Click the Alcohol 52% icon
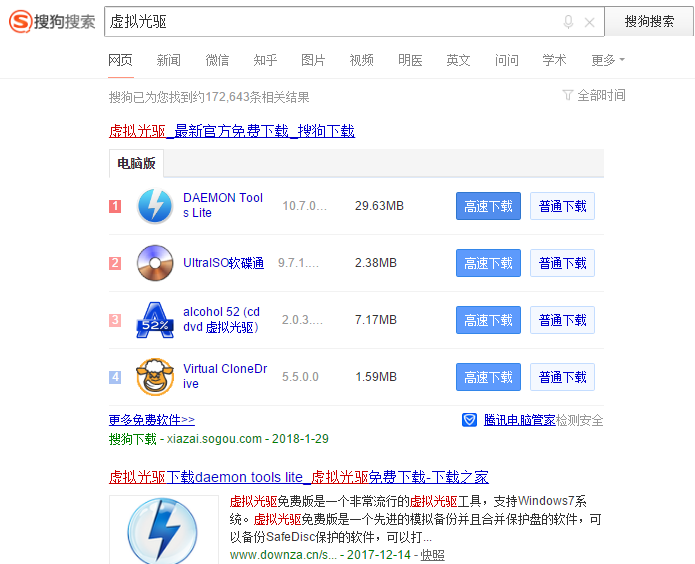The height and width of the screenshot is (564, 695). pyautogui.click(x=155, y=320)
